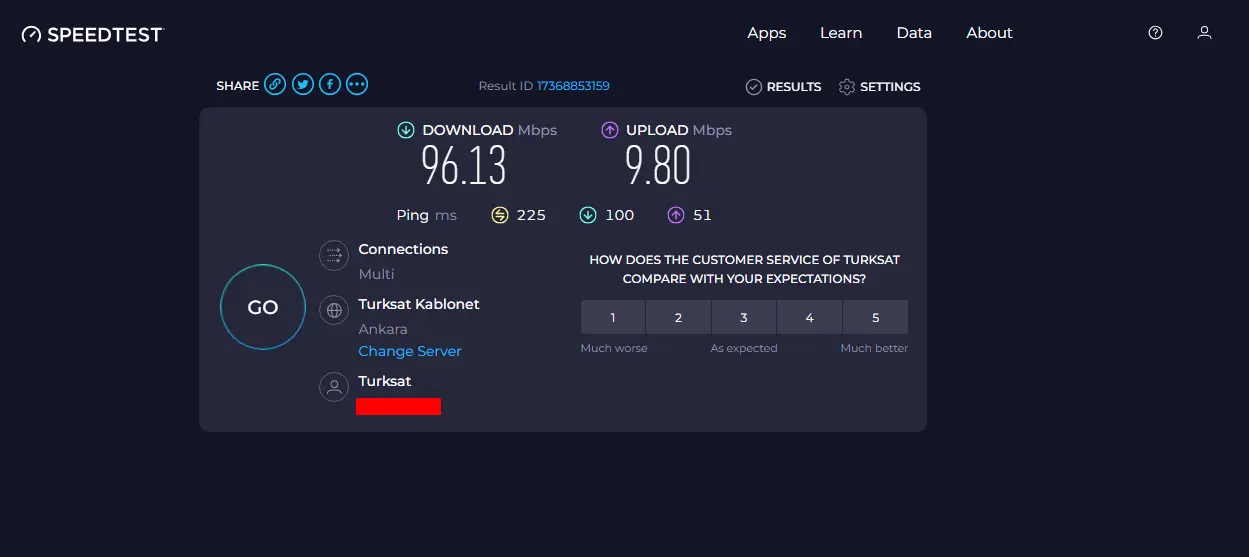The height and width of the screenshot is (557, 1249).
Task: Share result via copy link icon
Action: 275,85
